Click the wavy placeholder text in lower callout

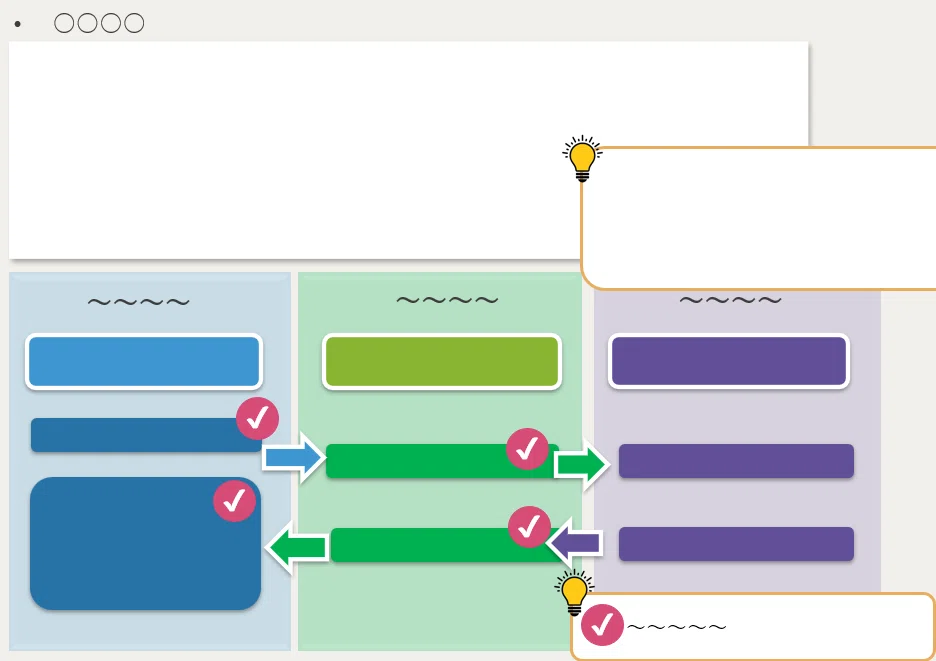(677, 627)
